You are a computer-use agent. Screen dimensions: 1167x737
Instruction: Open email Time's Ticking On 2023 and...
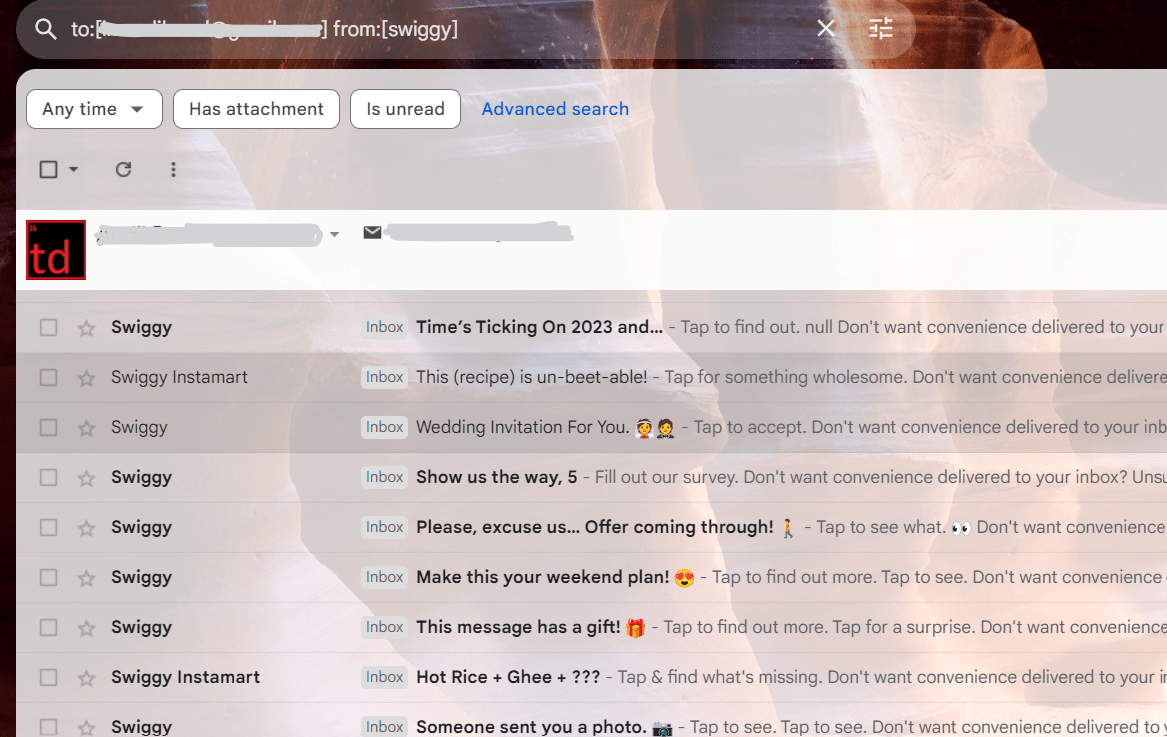pos(539,327)
